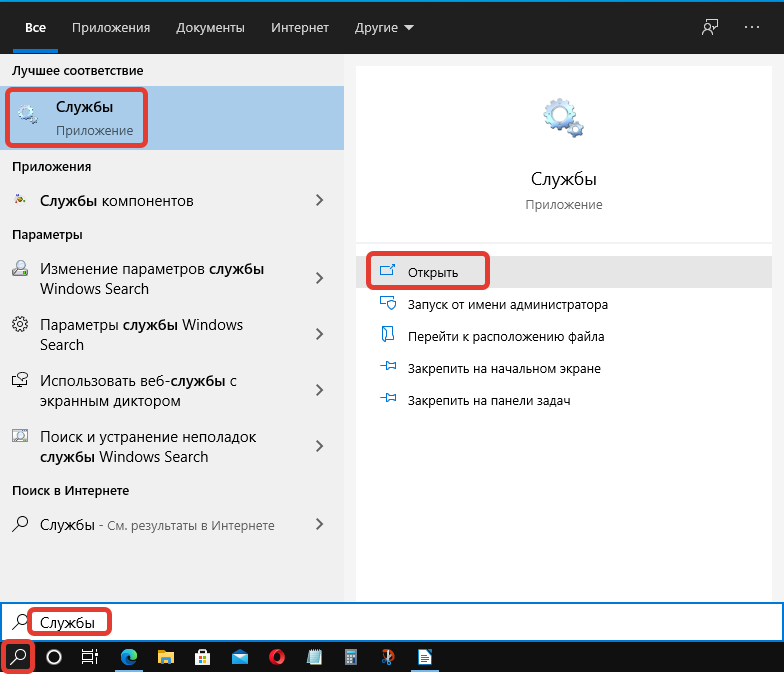
Task: Choose Закрепить на начальном экране
Action: [564, 368]
